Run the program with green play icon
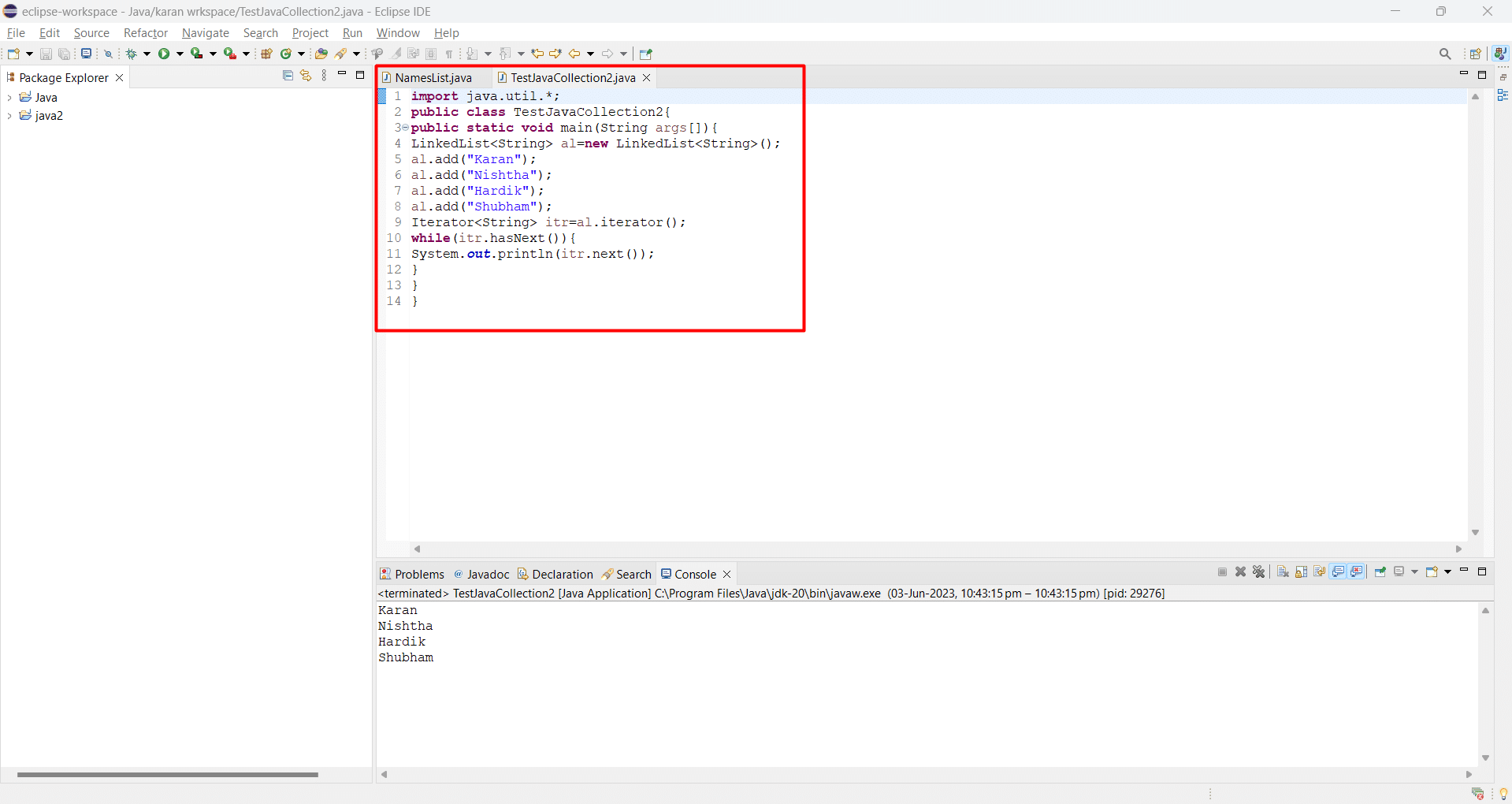 (x=164, y=54)
